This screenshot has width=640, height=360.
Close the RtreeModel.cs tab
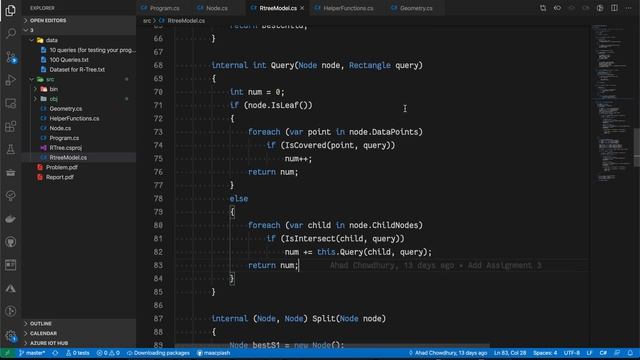(302, 8)
